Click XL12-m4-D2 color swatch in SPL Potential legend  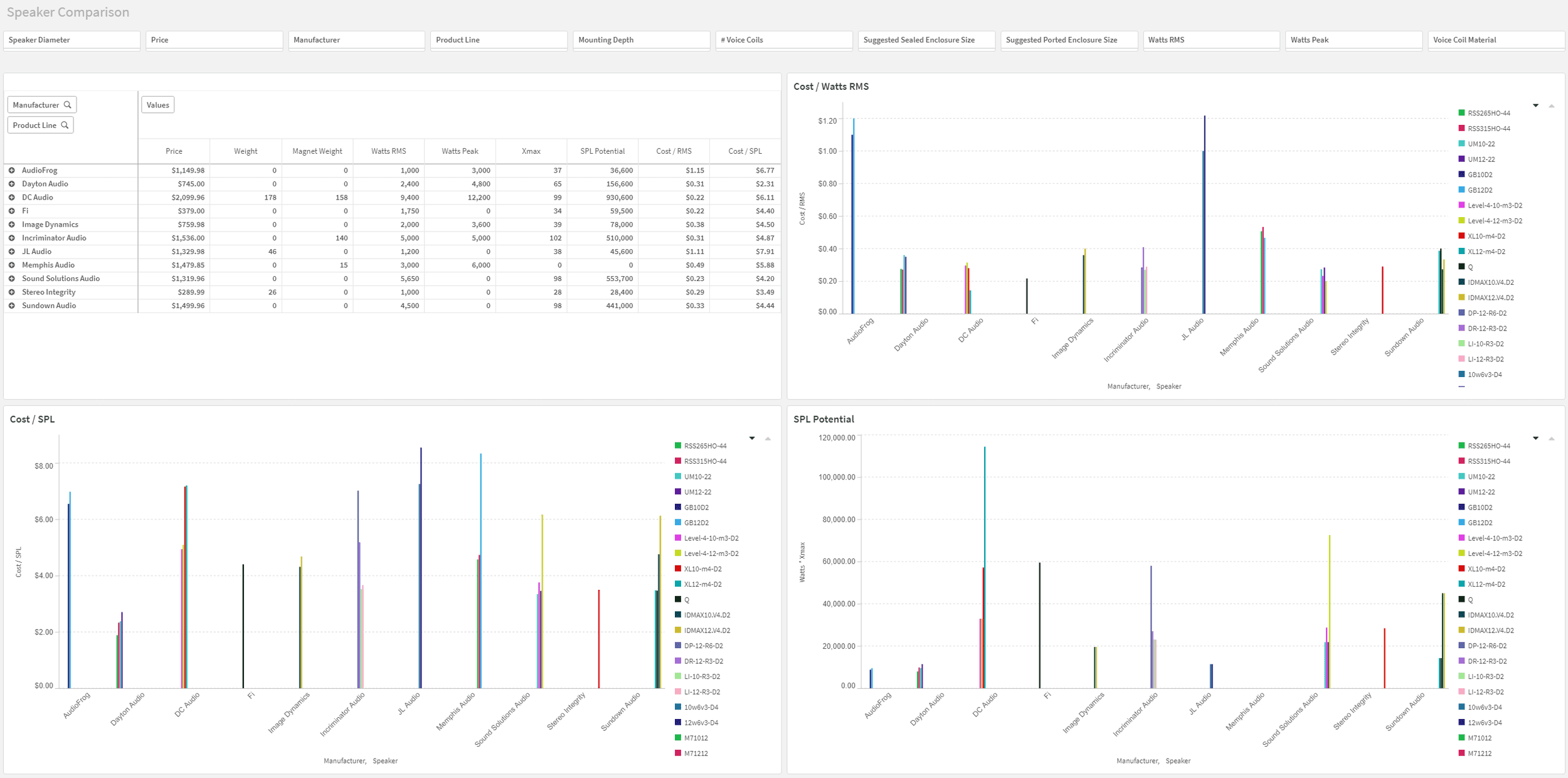tap(1461, 584)
